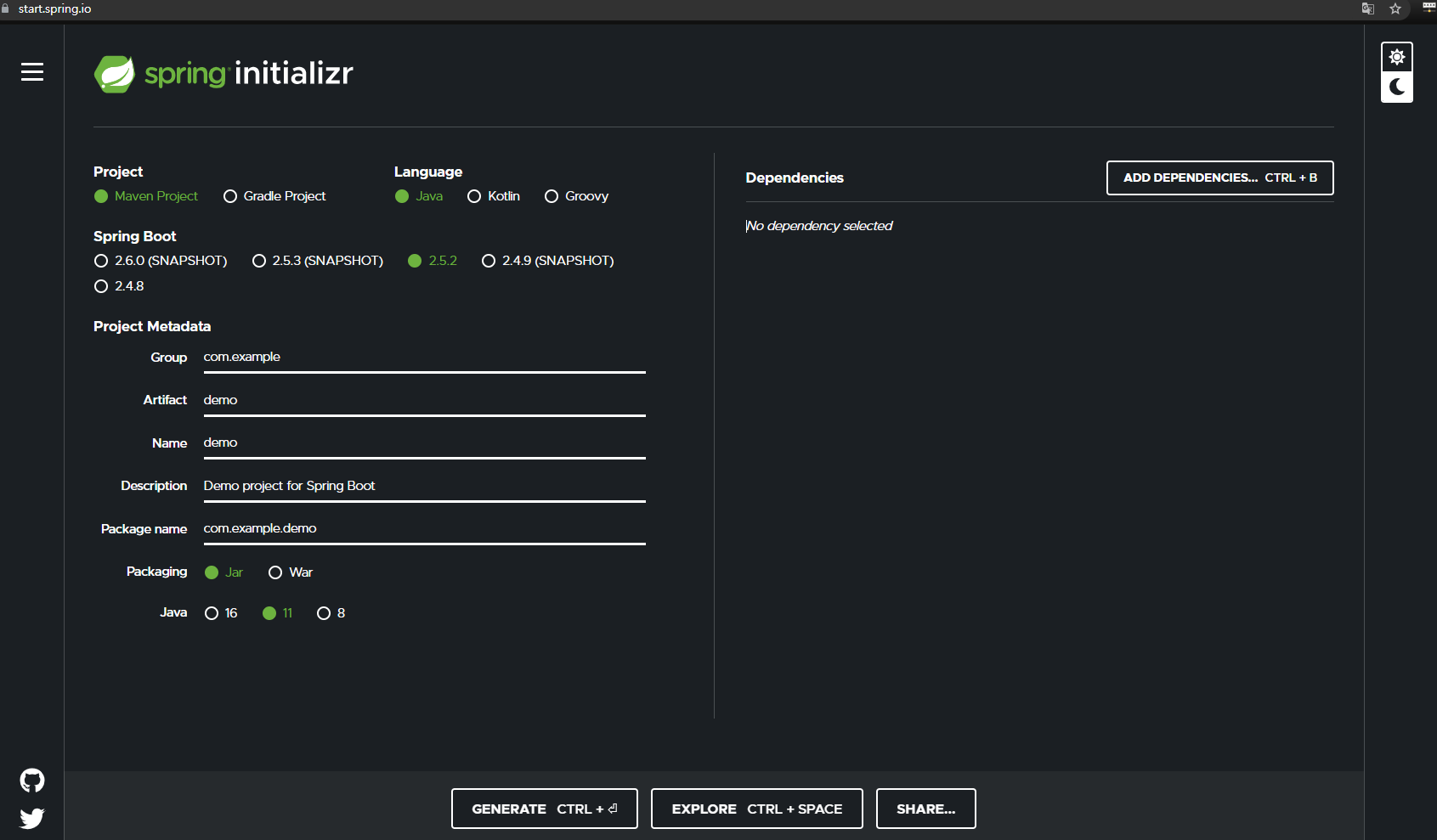The height and width of the screenshot is (840, 1437).
Task: Click the Generate button
Action: [x=545, y=809]
